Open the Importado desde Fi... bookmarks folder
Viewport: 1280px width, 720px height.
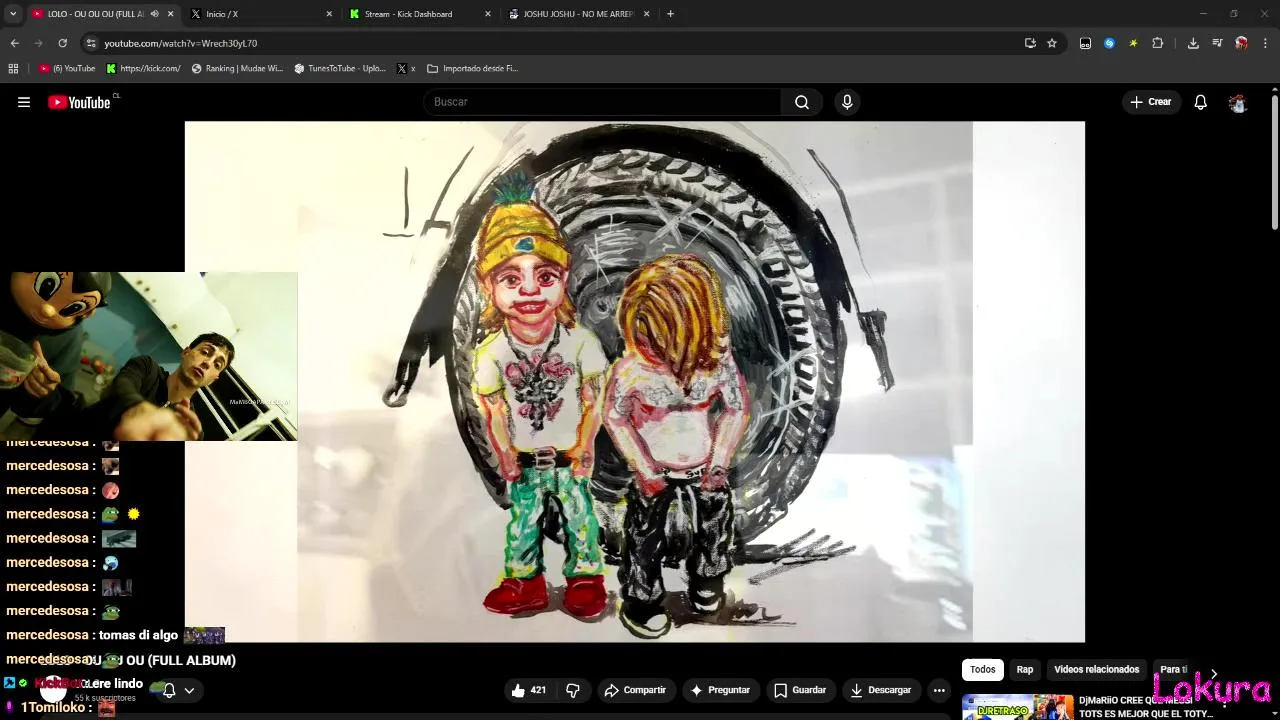click(x=472, y=69)
